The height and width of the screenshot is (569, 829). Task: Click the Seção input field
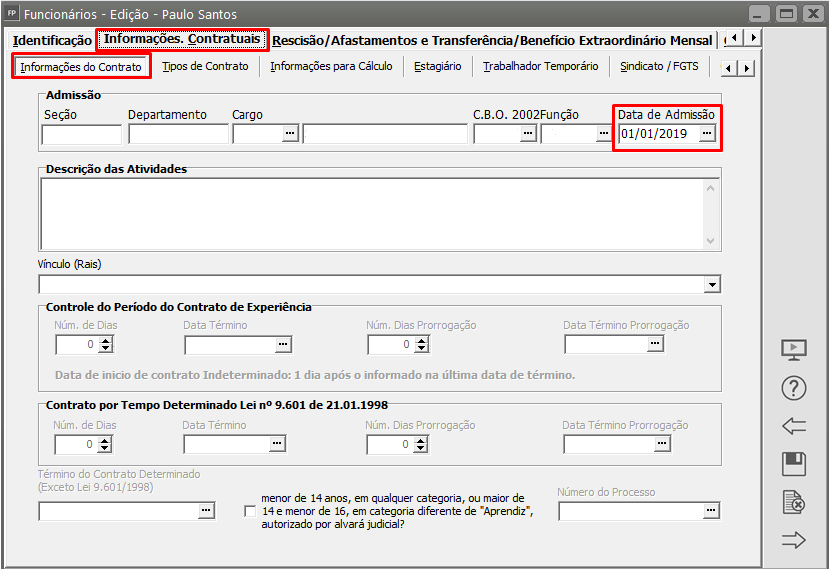tap(81, 134)
